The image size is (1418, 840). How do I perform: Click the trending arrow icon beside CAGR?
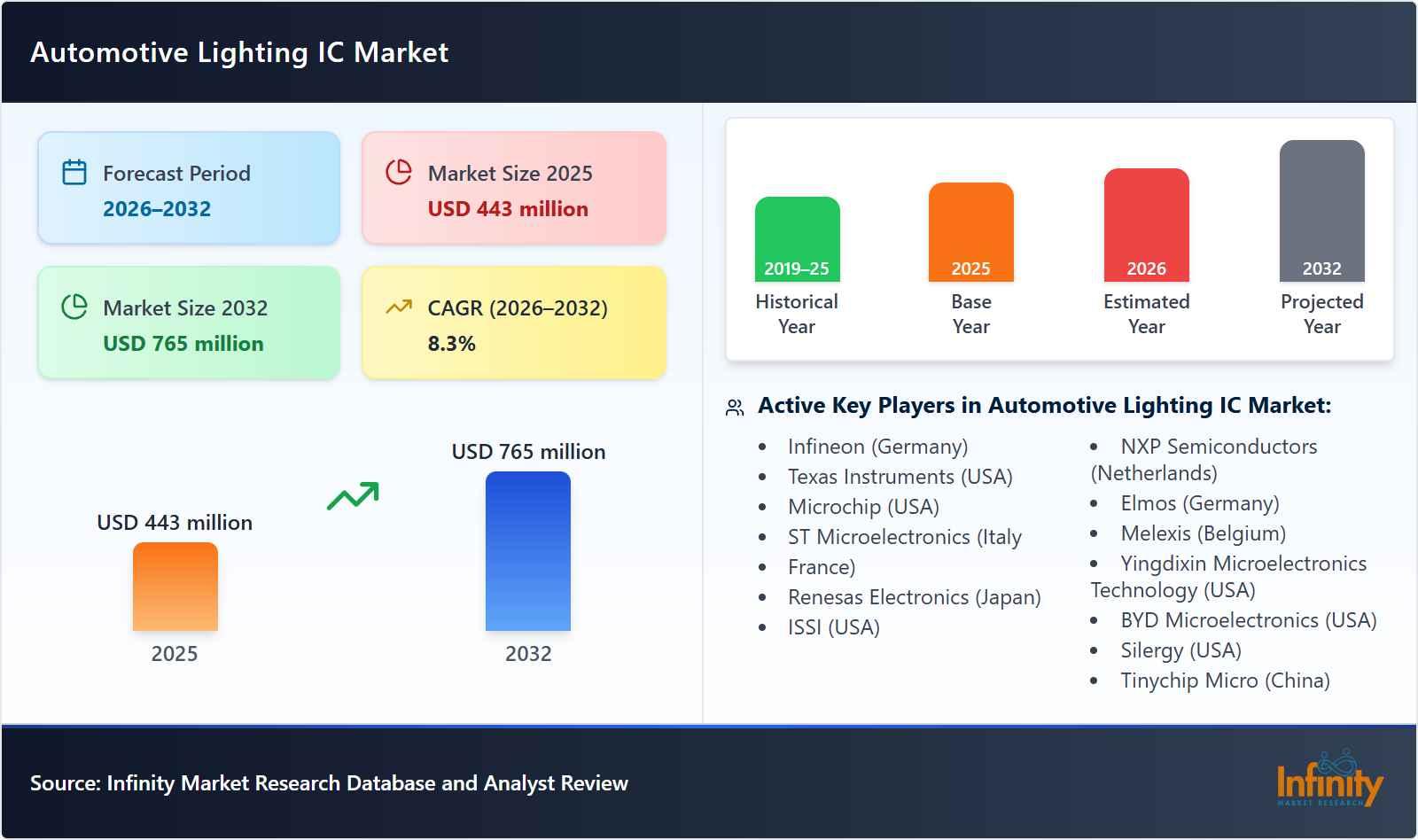[399, 307]
